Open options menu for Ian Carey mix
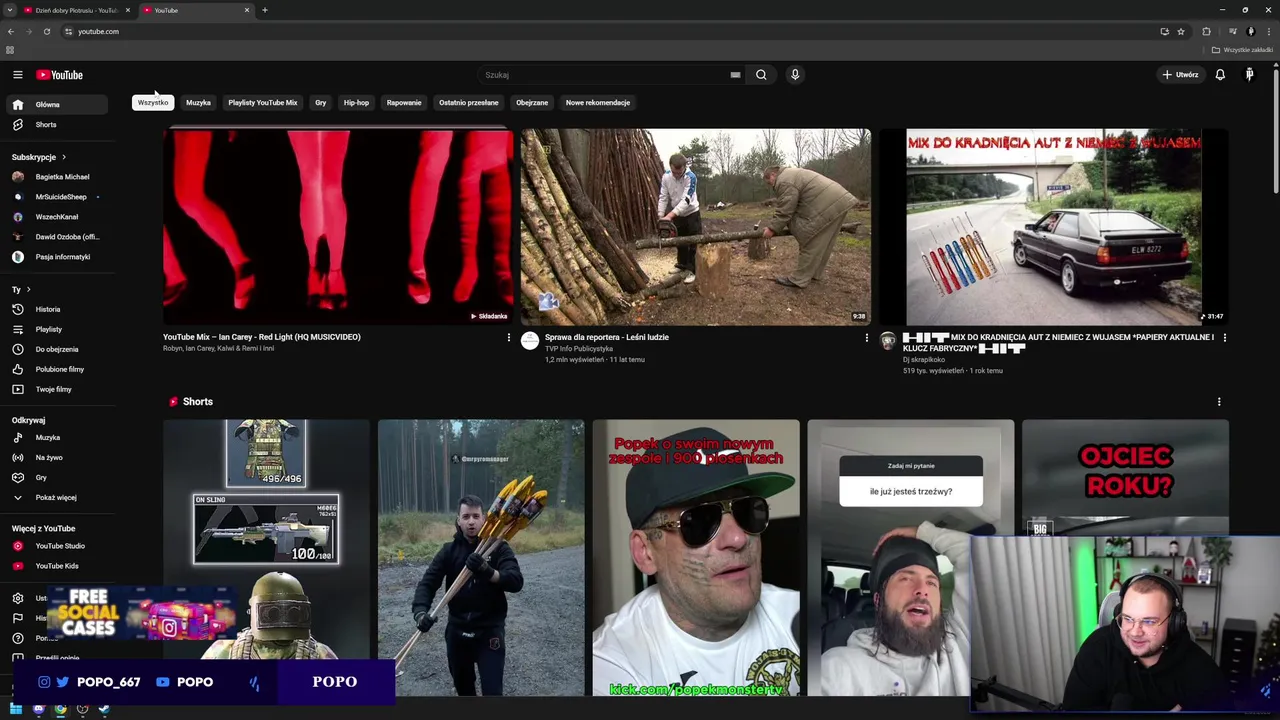 pos(508,338)
